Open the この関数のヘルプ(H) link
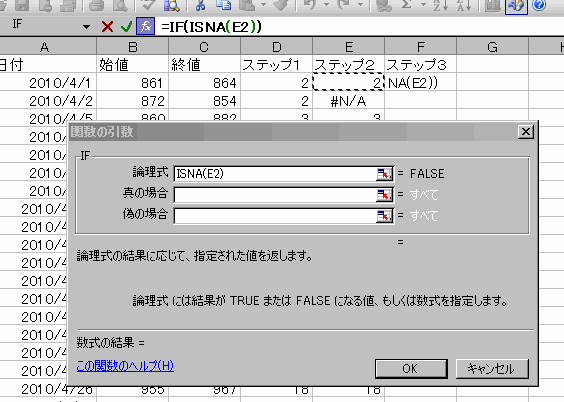The width and height of the screenshot is (564, 402). (x=125, y=366)
